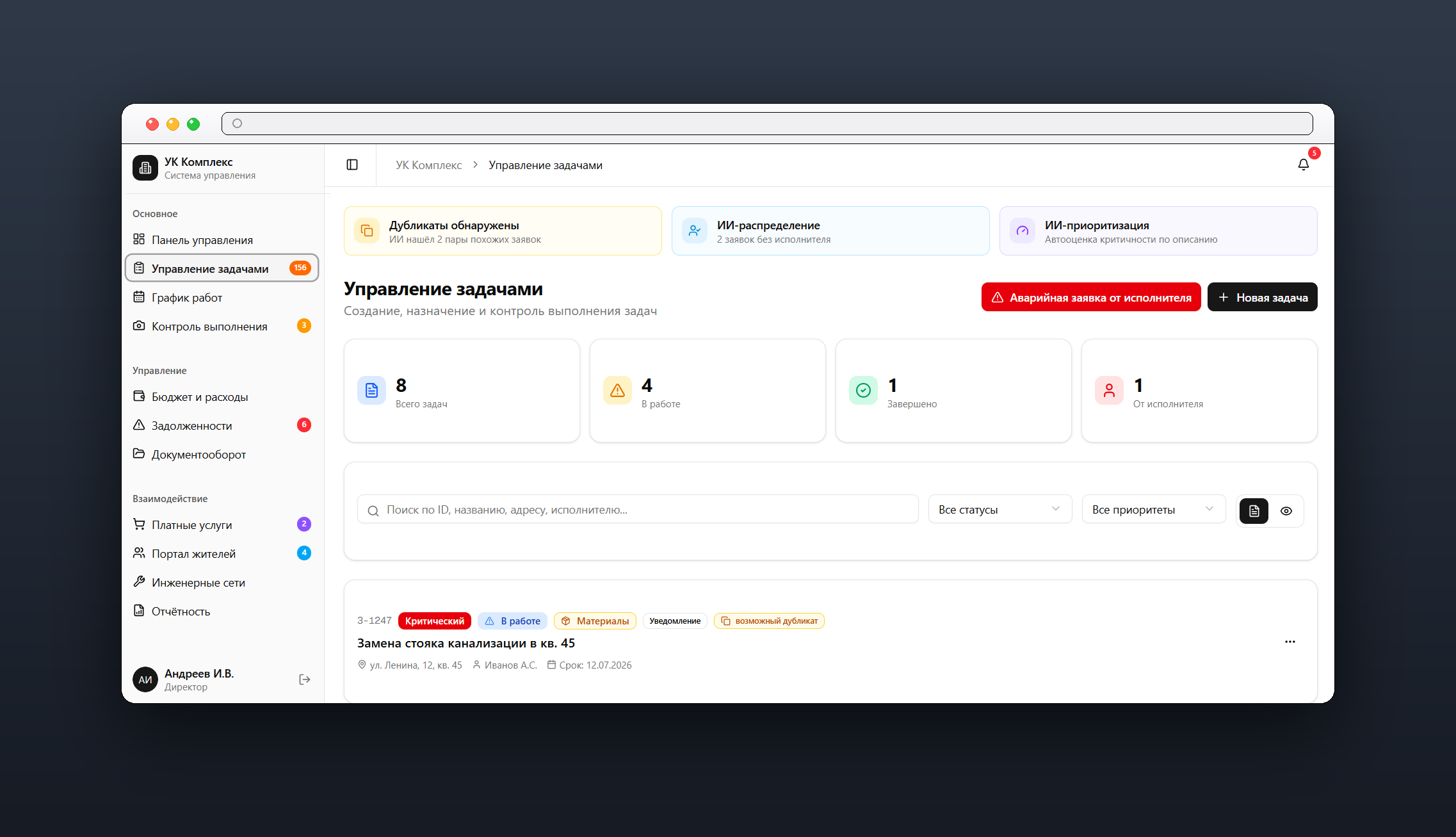Click the В работе status tag on task
1456x837 pixels.
click(512, 621)
